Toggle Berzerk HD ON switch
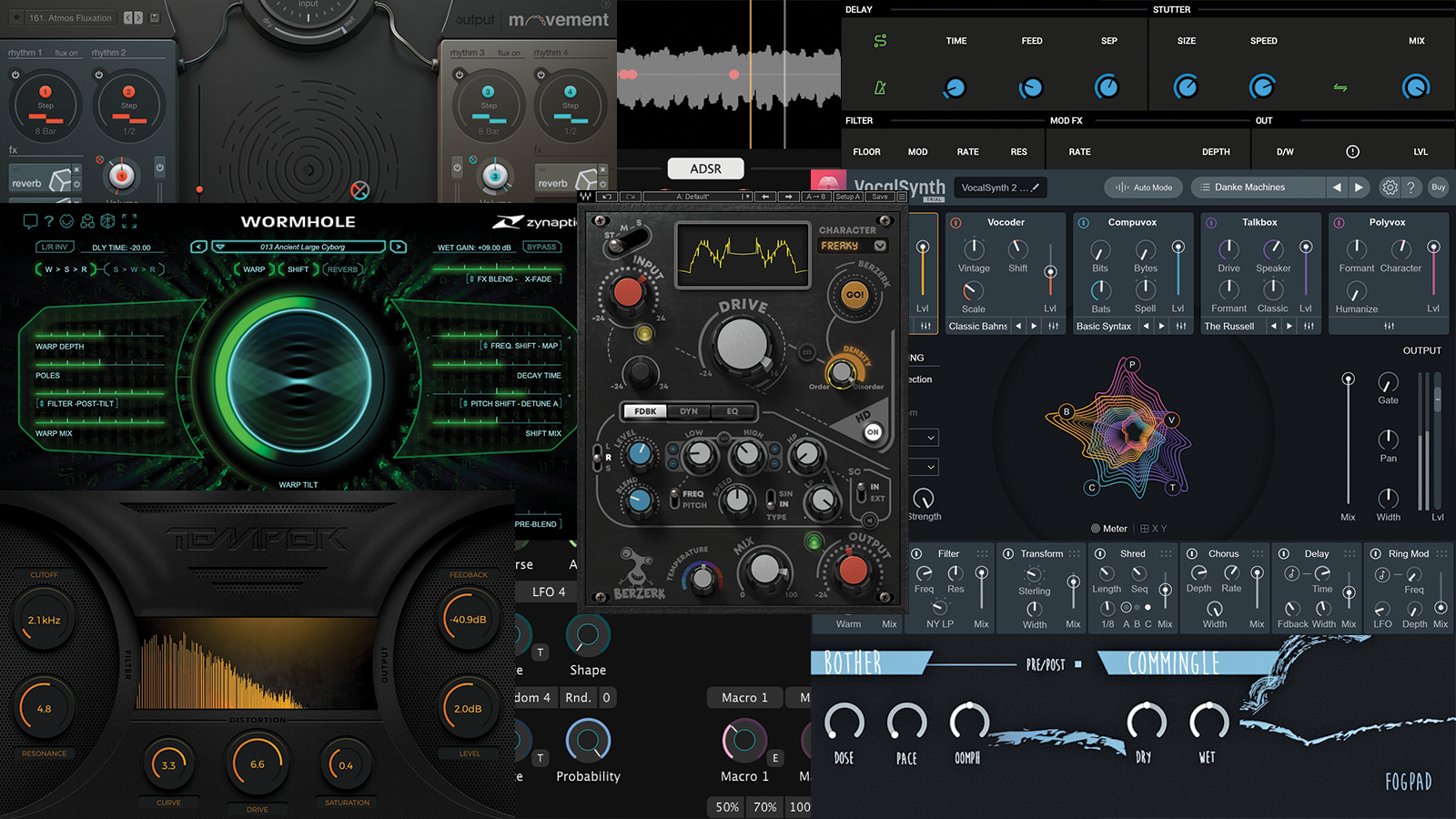The width and height of the screenshot is (1456, 819). [873, 432]
